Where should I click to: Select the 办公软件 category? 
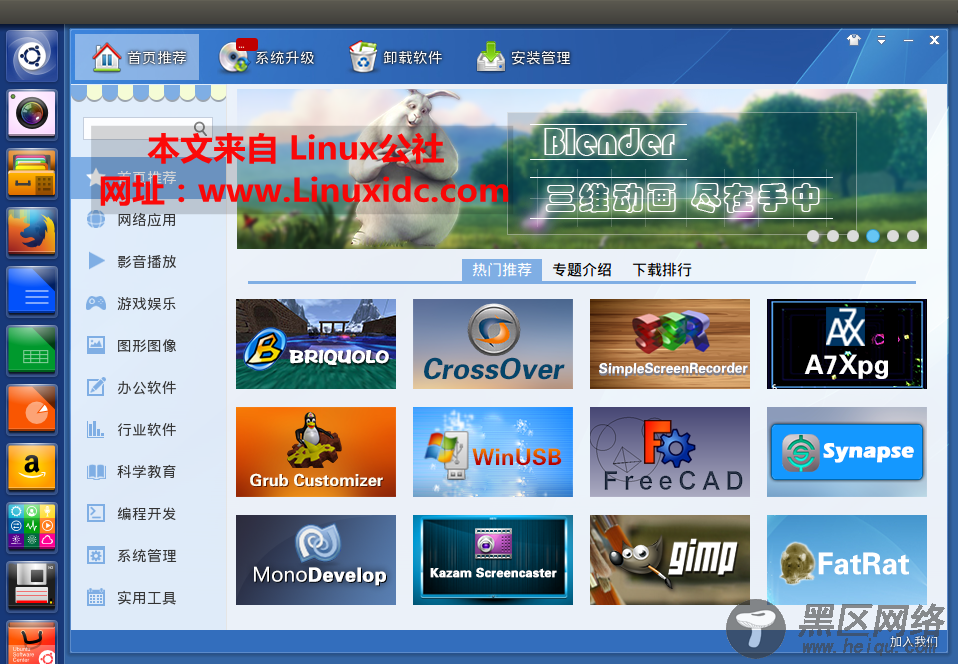point(148,387)
